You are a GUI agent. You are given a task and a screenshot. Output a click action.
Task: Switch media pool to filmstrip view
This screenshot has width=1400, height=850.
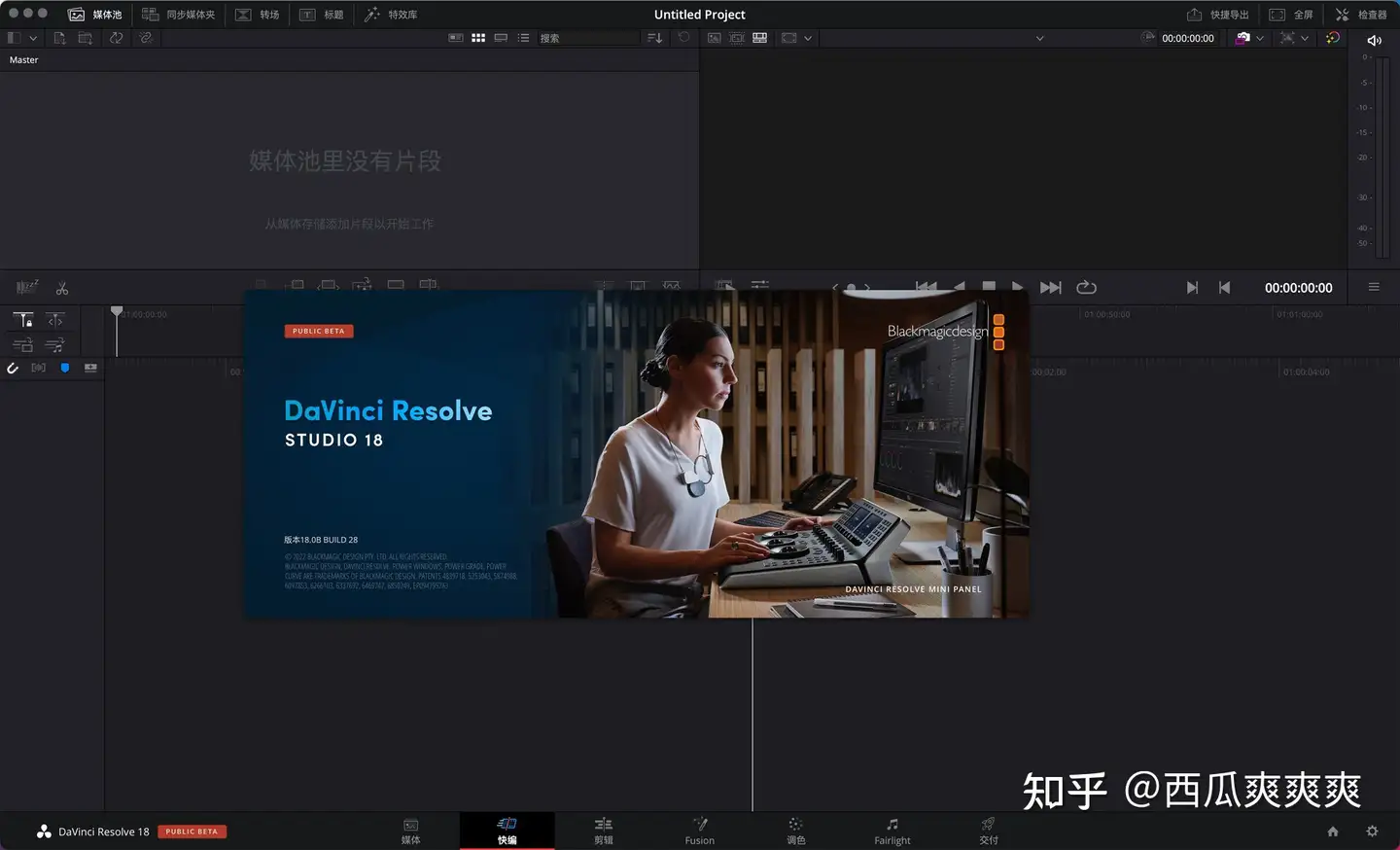(501, 38)
